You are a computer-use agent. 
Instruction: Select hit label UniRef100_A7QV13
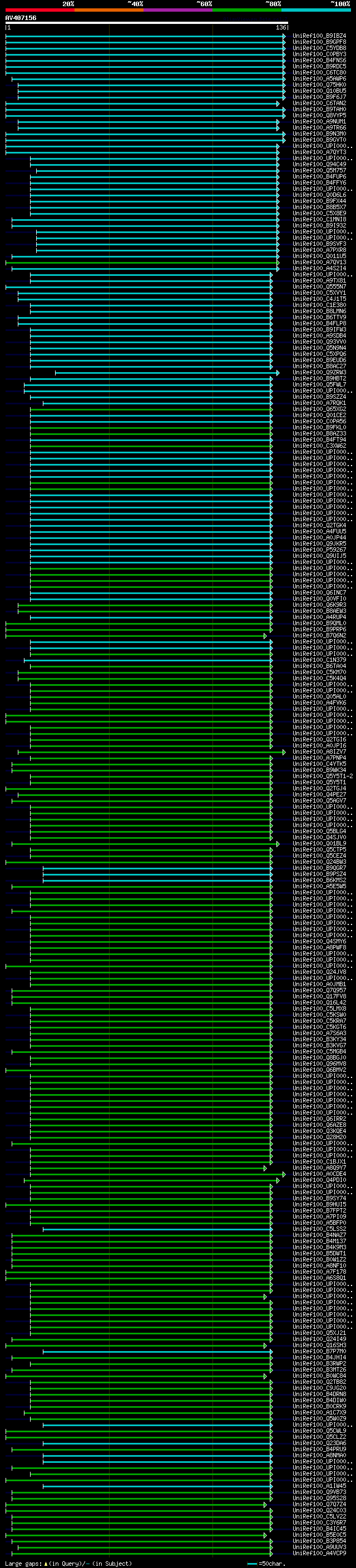click(x=319, y=263)
